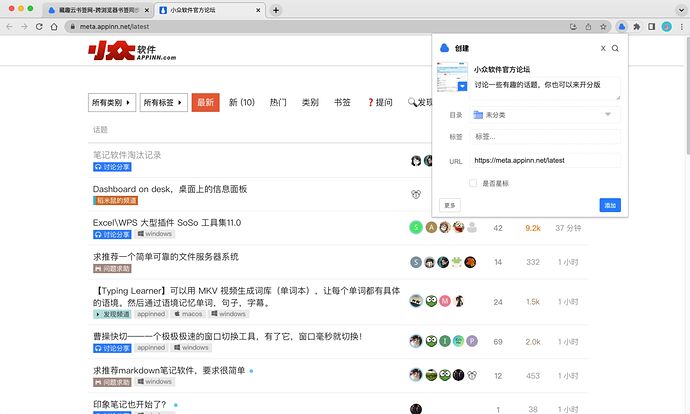
Task: Click the pink M avatar in Typing Learner row
Action: tap(445, 301)
